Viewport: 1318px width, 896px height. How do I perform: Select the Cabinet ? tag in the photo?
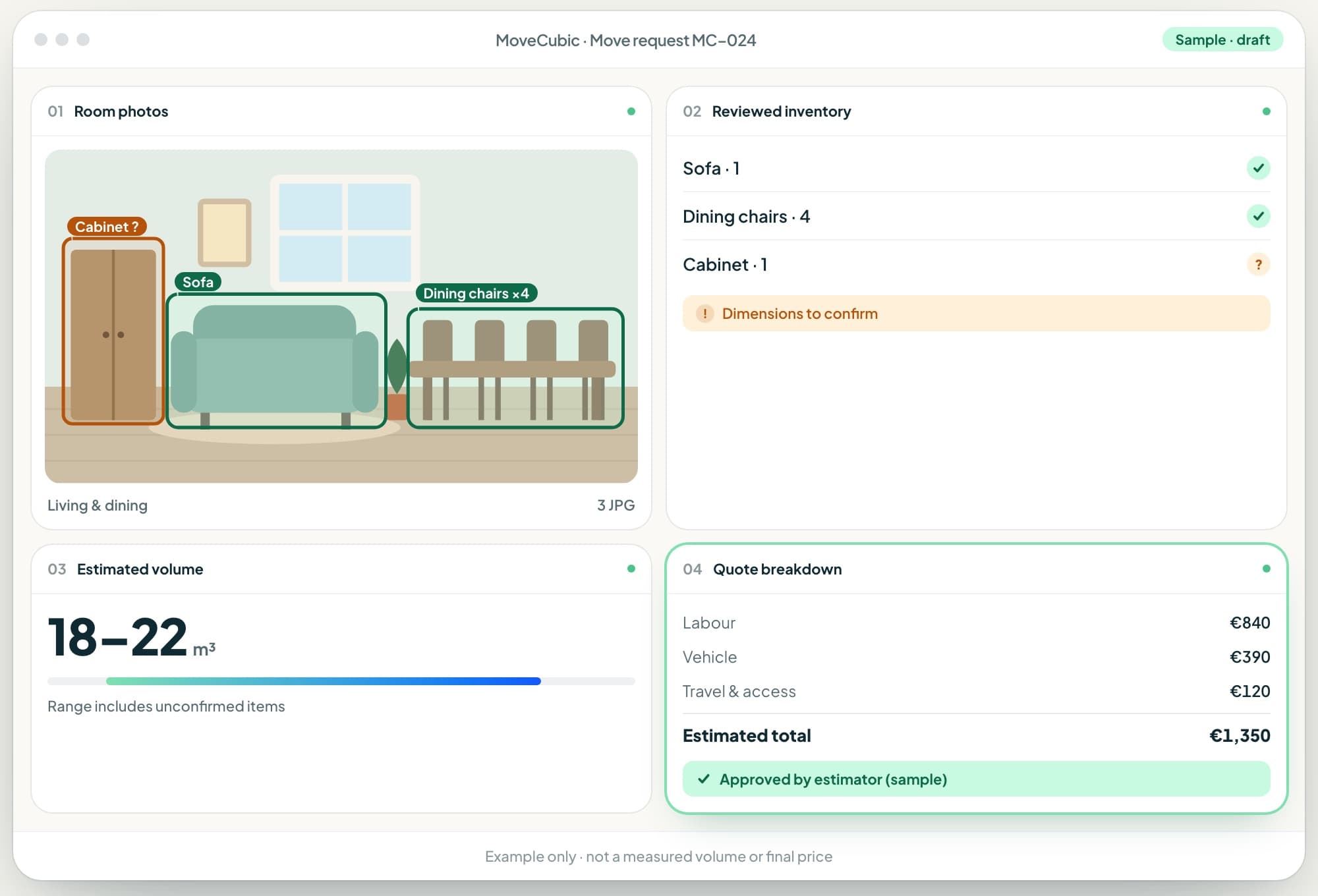(107, 227)
